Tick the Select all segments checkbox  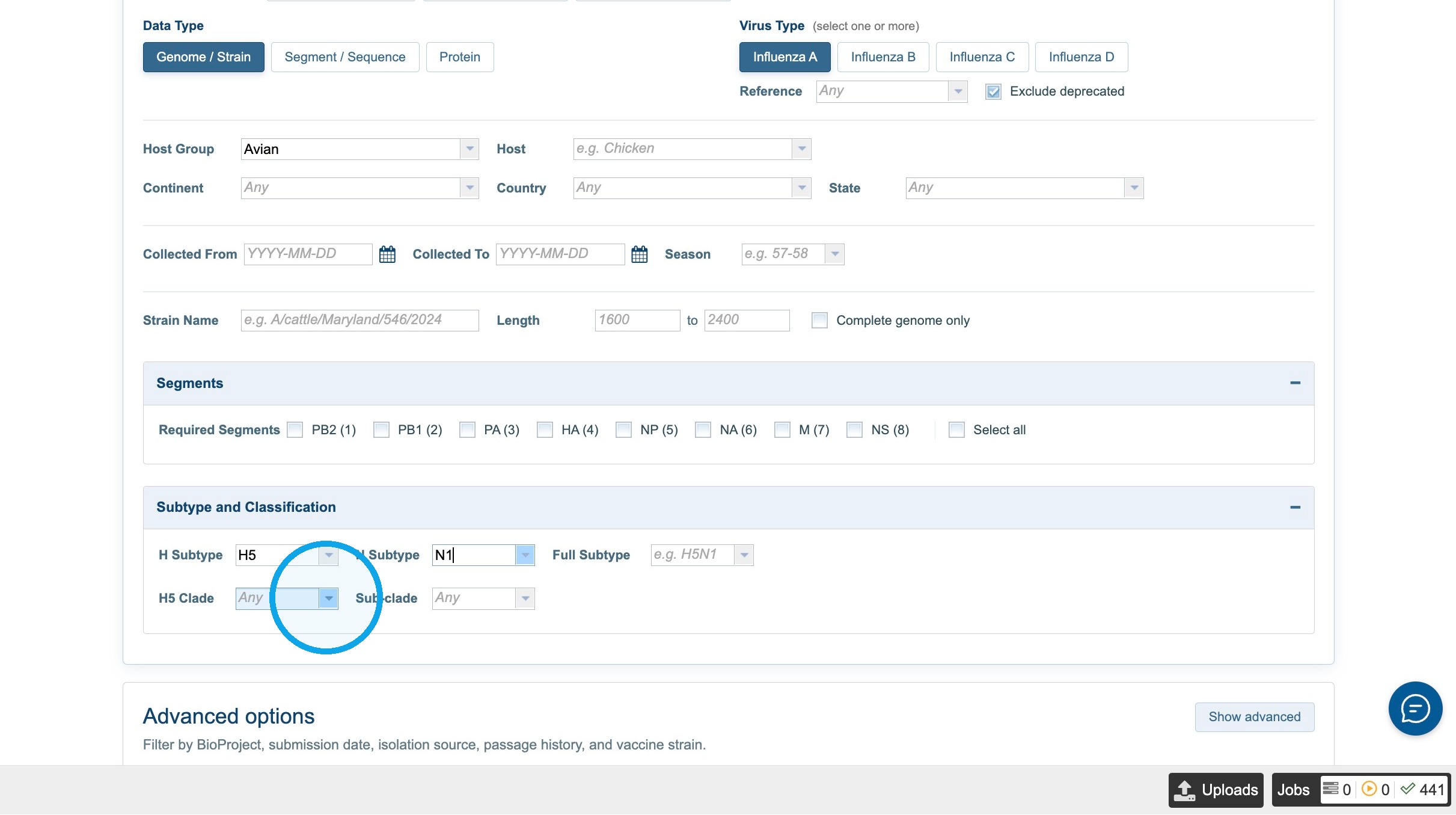pyautogui.click(x=956, y=430)
